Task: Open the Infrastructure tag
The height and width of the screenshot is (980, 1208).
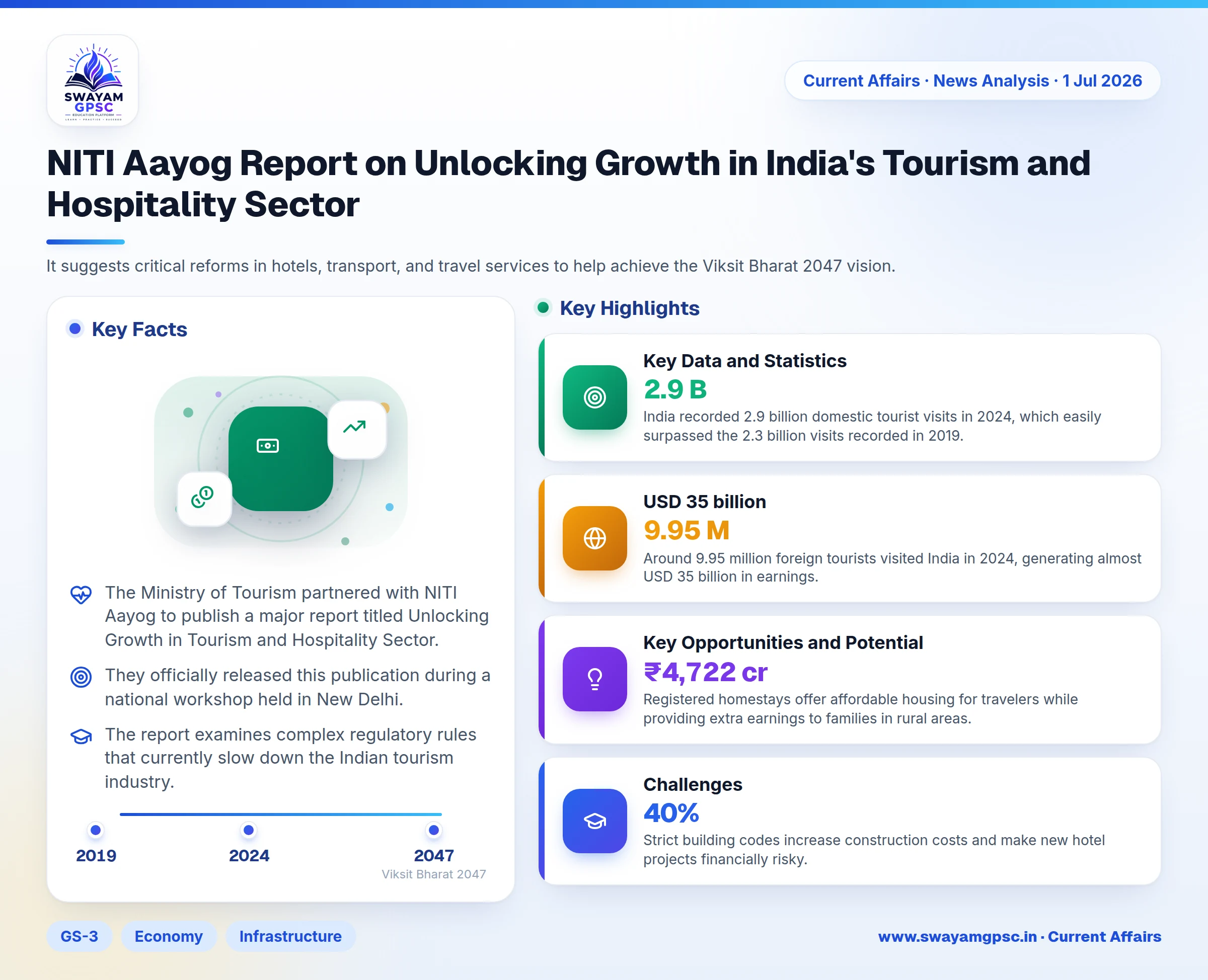Action: (x=291, y=937)
